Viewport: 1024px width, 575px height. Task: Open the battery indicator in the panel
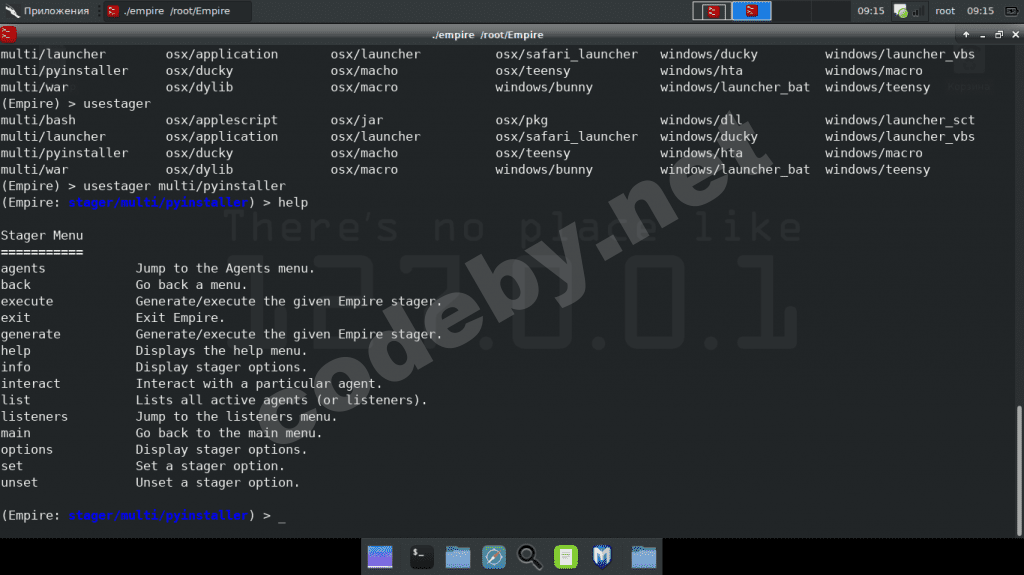(1011, 11)
